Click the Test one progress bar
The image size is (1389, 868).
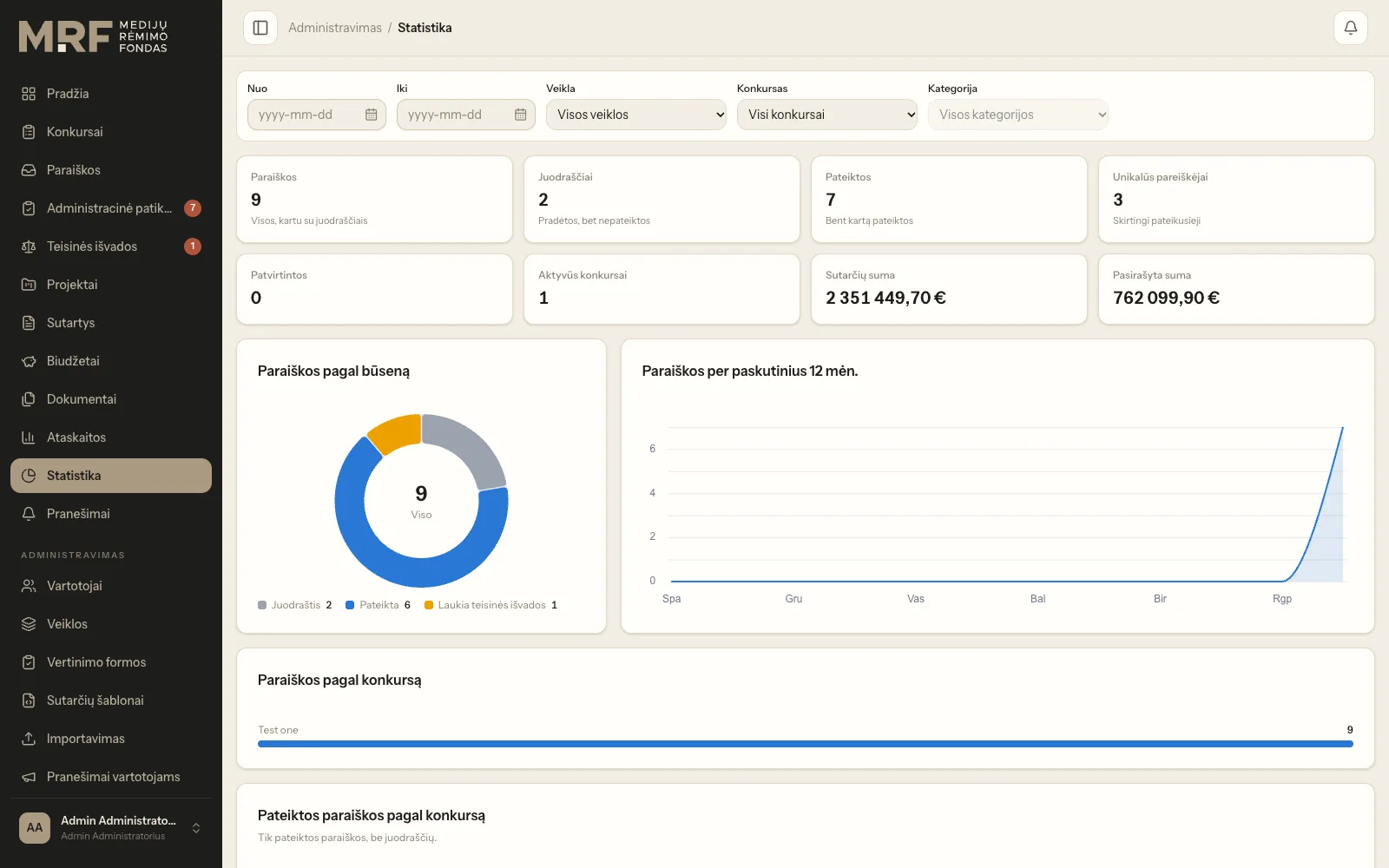pyautogui.click(x=806, y=744)
